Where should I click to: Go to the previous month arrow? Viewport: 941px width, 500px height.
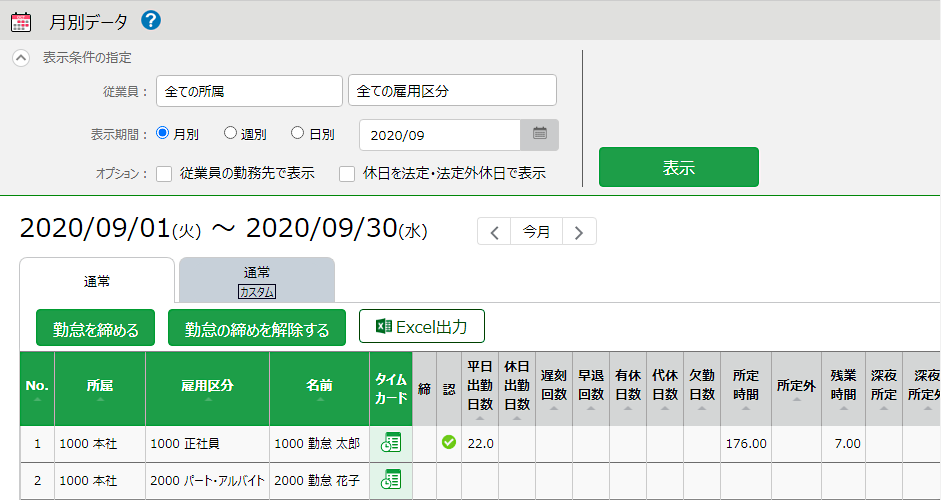(x=495, y=232)
